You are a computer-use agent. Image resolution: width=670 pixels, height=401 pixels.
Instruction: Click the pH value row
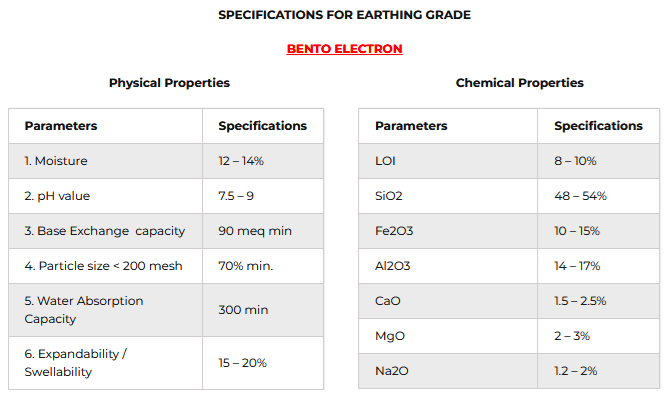click(166, 196)
